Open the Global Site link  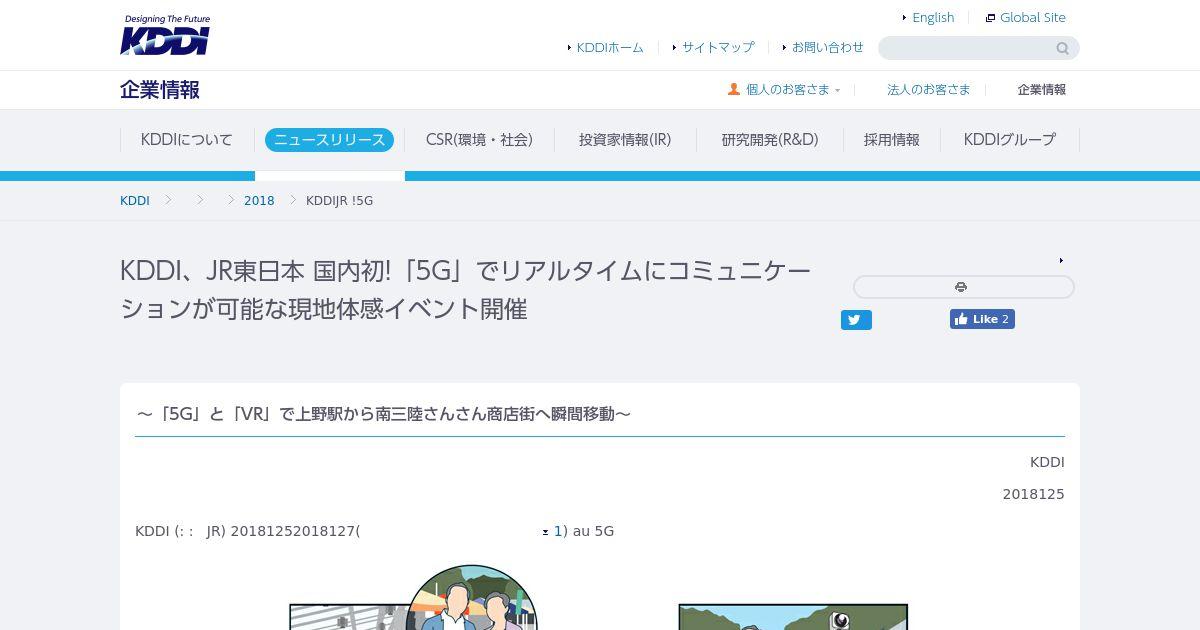point(1032,17)
